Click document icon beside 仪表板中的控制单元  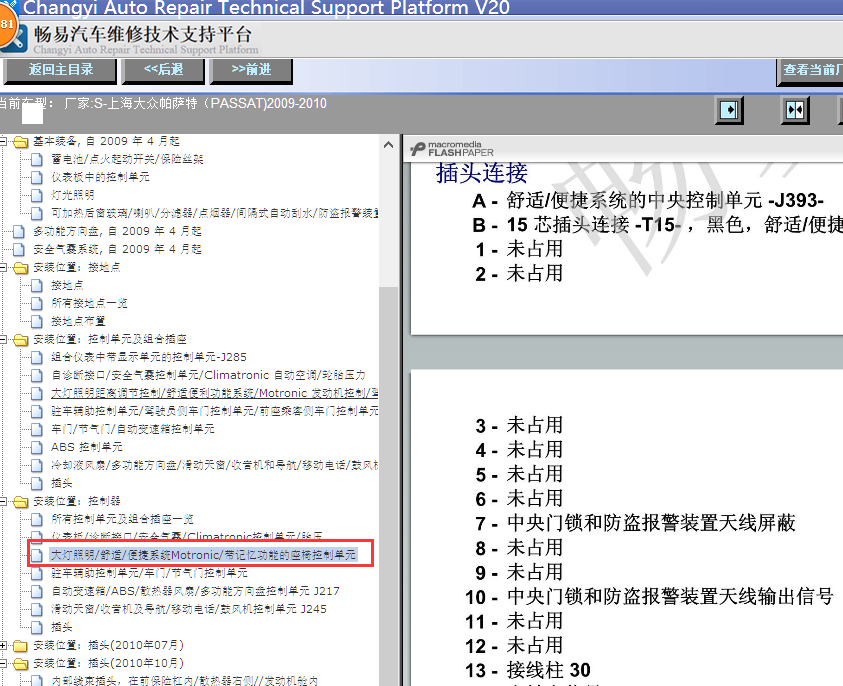pos(37,177)
